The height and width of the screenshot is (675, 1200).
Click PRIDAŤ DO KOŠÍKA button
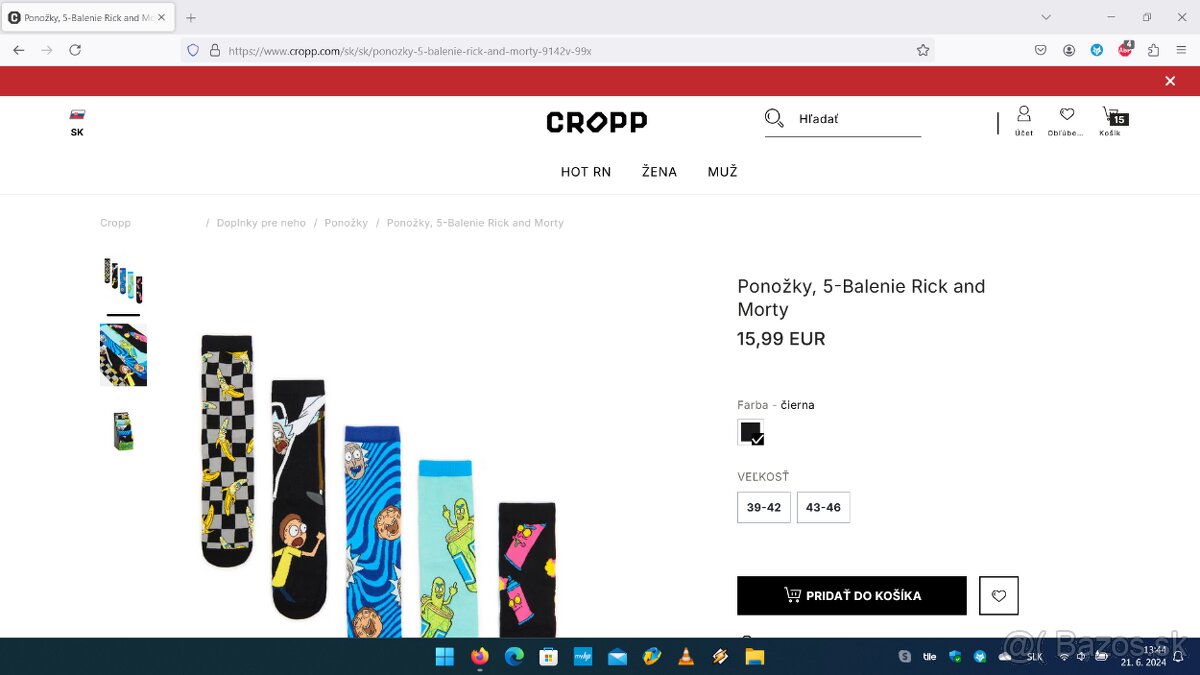pyautogui.click(x=852, y=596)
